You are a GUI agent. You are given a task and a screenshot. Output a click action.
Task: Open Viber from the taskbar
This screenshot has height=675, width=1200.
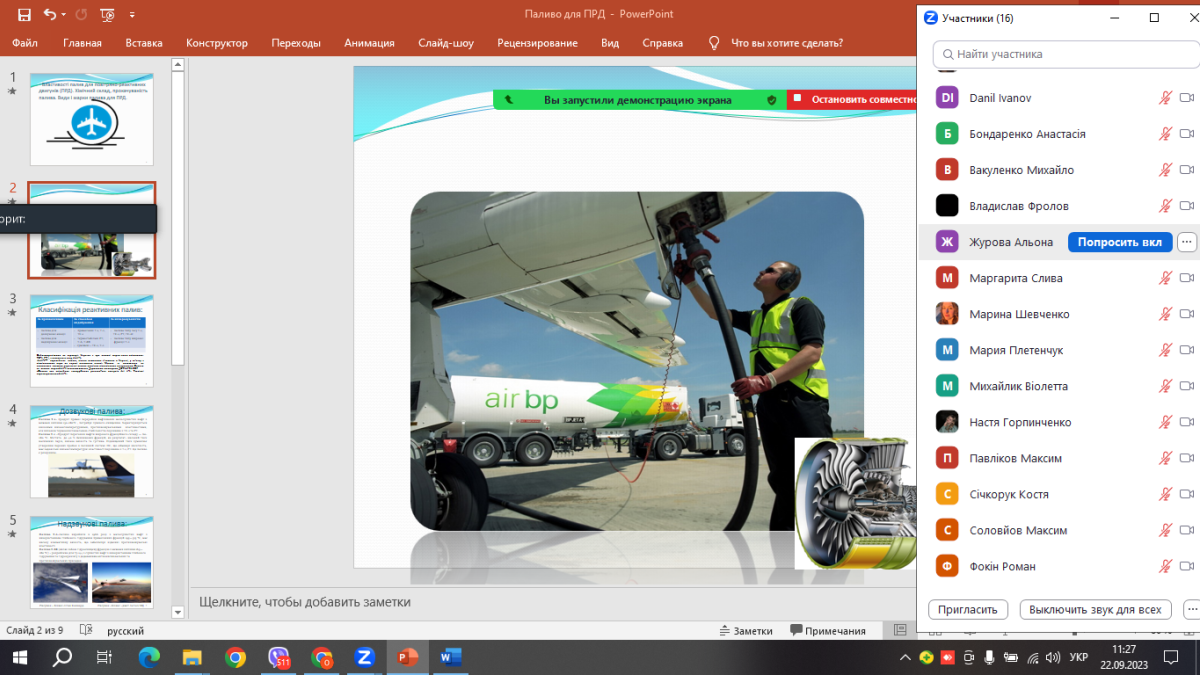click(280, 657)
